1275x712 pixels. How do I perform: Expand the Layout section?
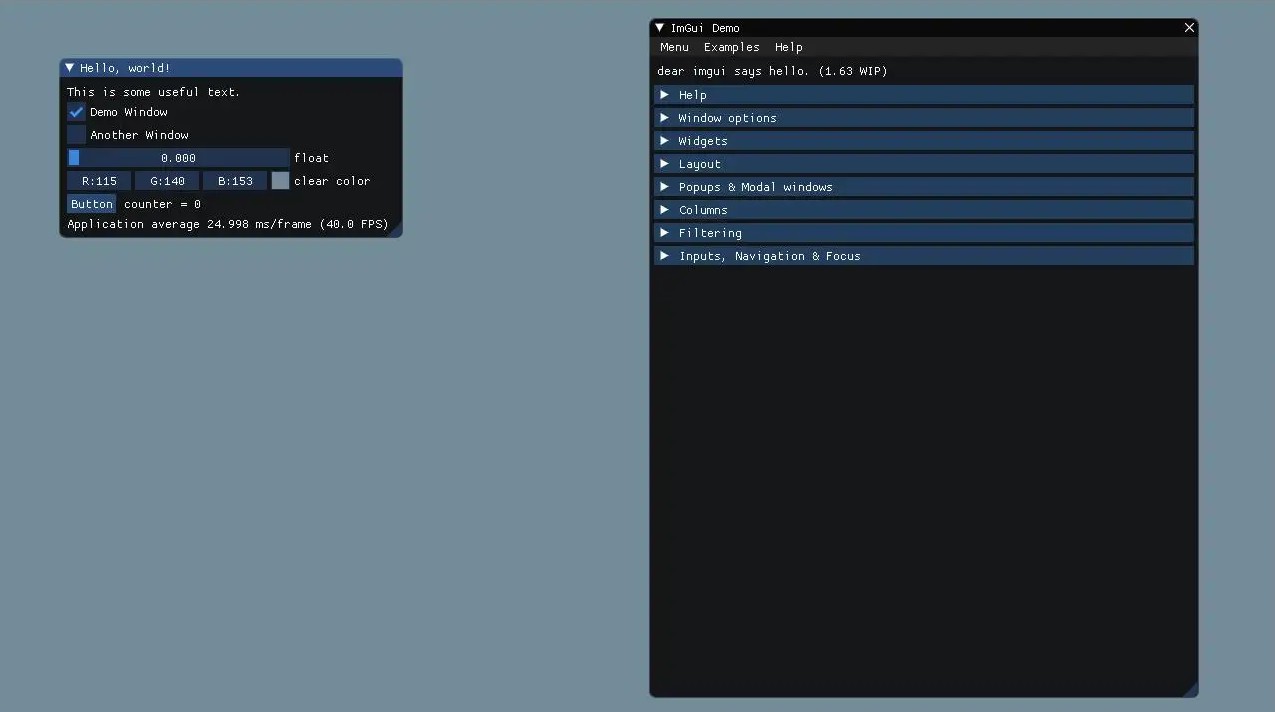tap(924, 164)
